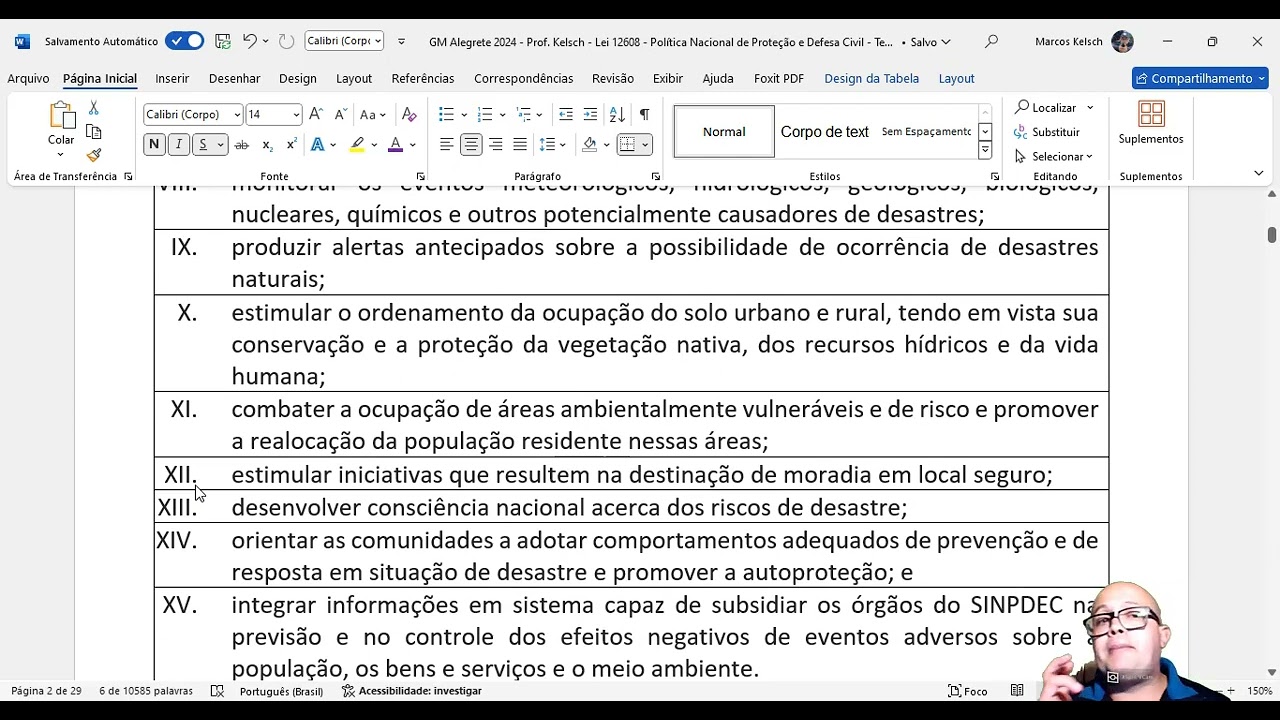The width and height of the screenshot is (1280, 720).
Task: Click the Save icon in title bar
Action: click(x=223, y=41)
